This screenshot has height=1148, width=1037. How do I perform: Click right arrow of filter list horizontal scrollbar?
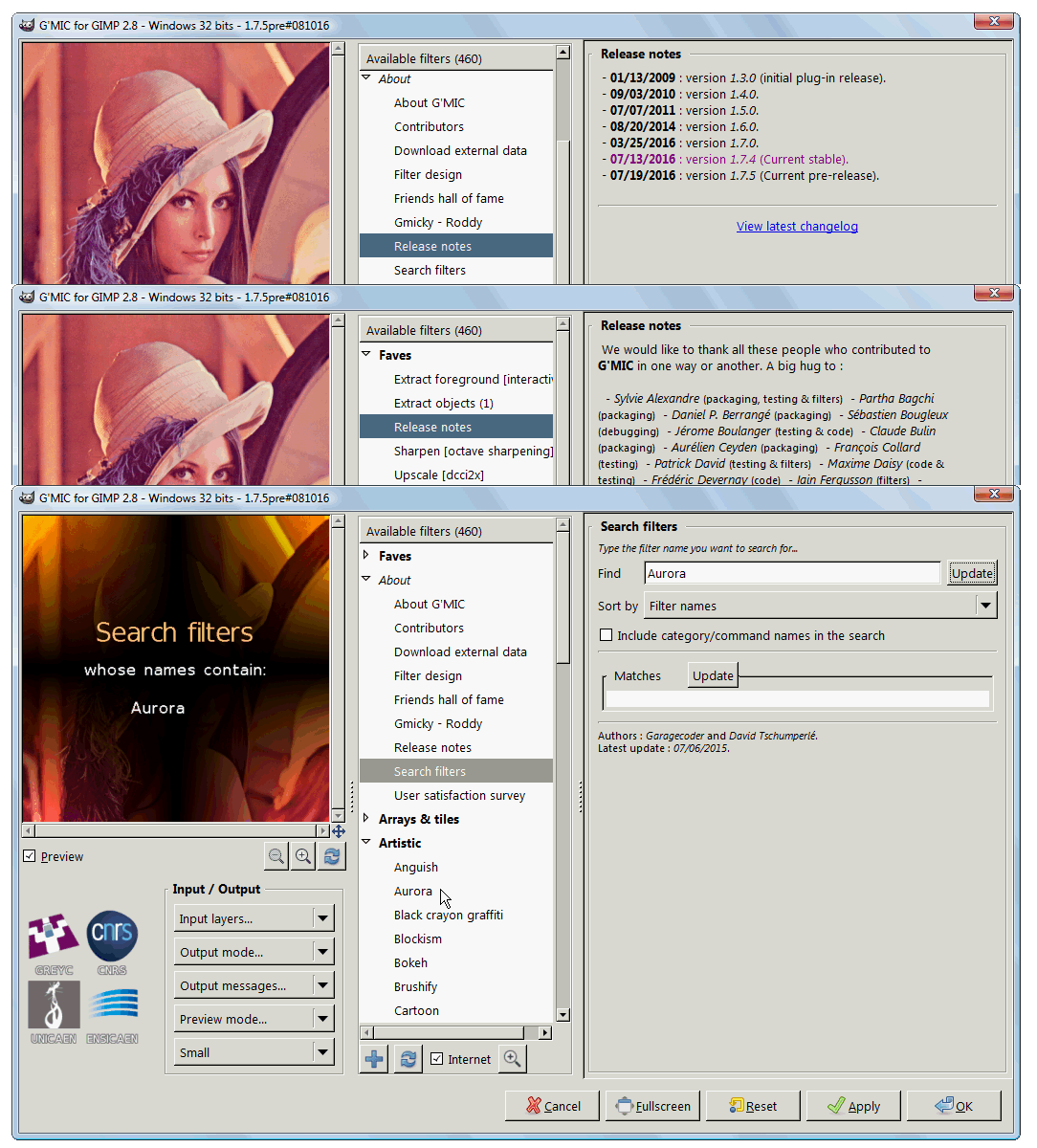click(545, 1033)
